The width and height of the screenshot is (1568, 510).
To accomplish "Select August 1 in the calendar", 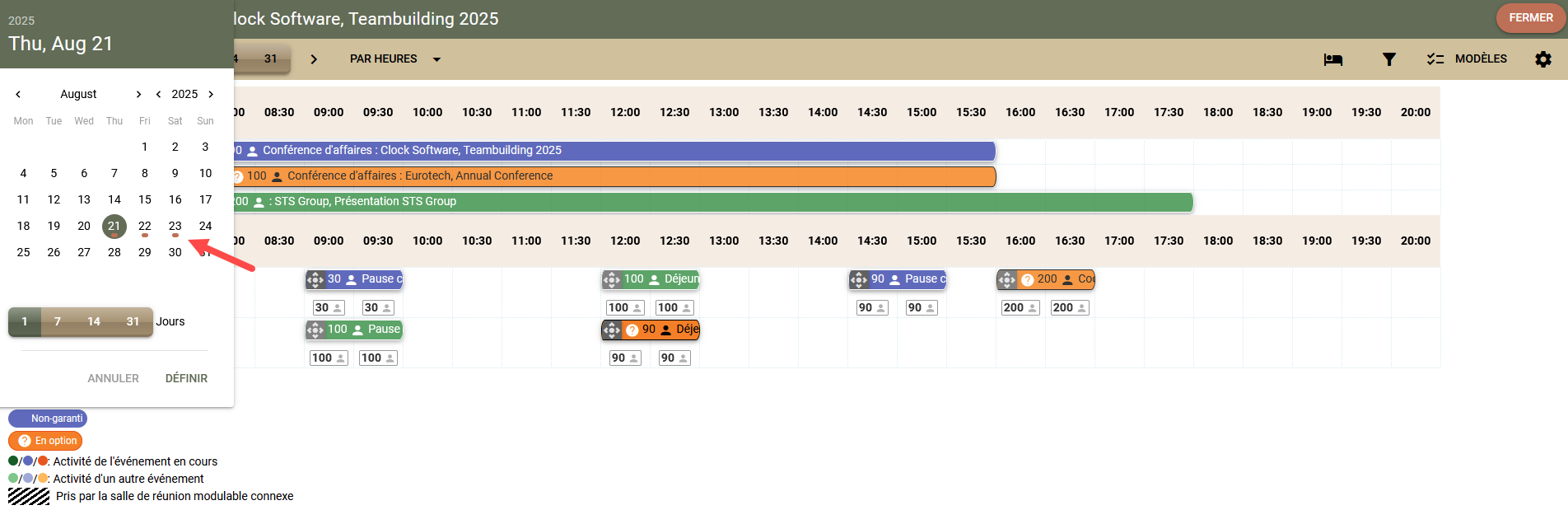I will 145,147.
